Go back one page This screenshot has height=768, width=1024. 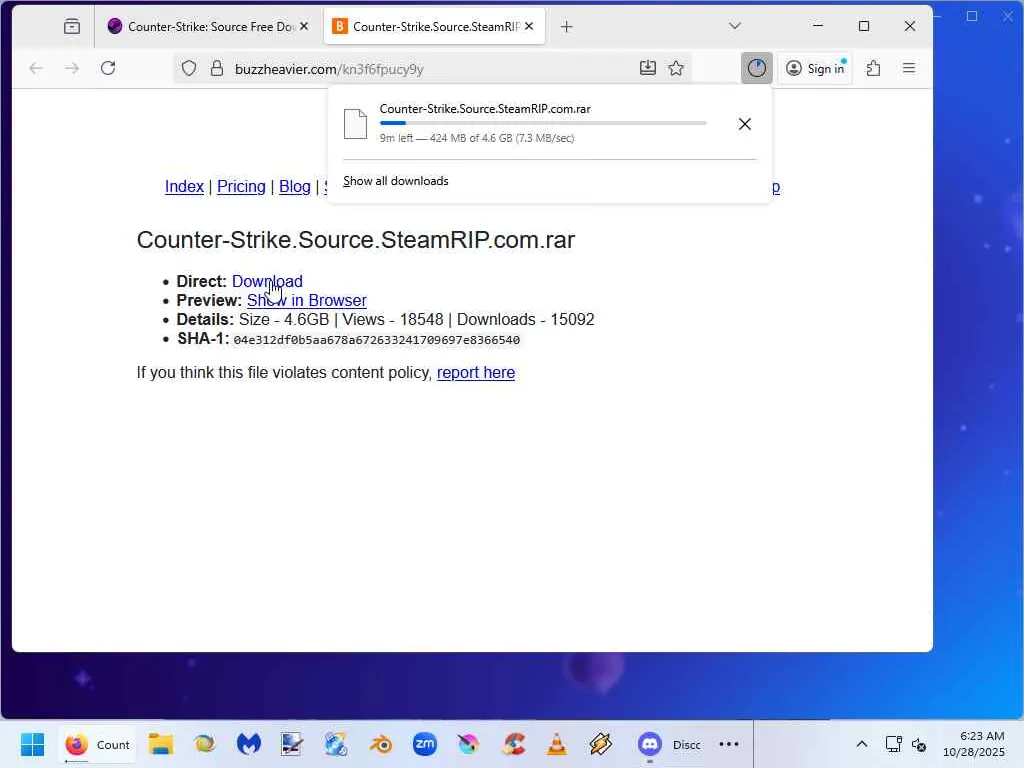coord(36,68)
